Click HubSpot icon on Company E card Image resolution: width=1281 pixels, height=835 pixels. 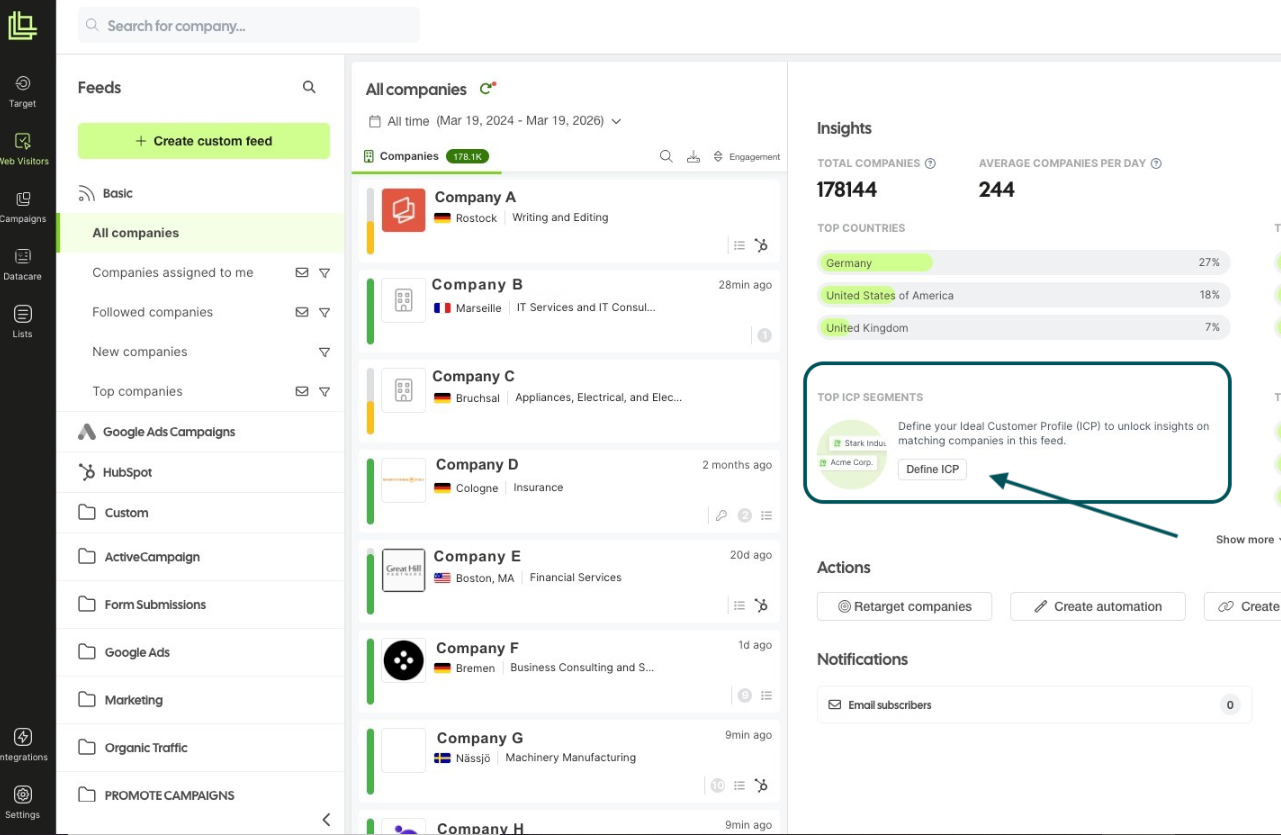(x=761, y=605)
